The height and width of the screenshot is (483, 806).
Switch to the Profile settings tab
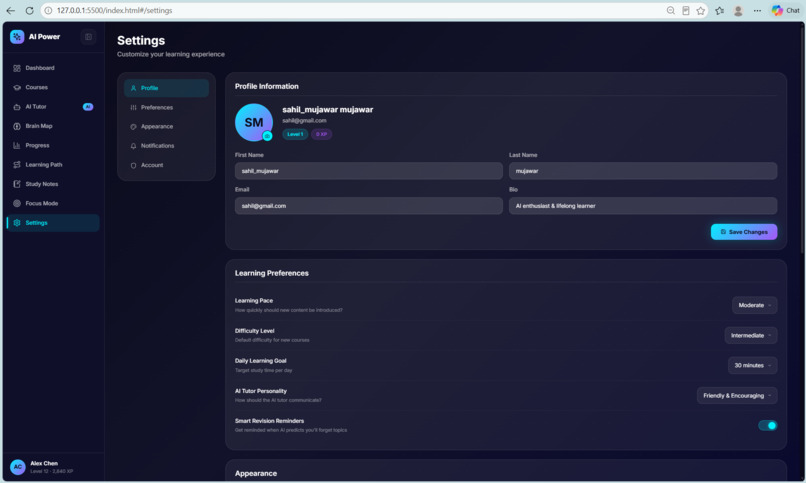[x=166, y=88]
